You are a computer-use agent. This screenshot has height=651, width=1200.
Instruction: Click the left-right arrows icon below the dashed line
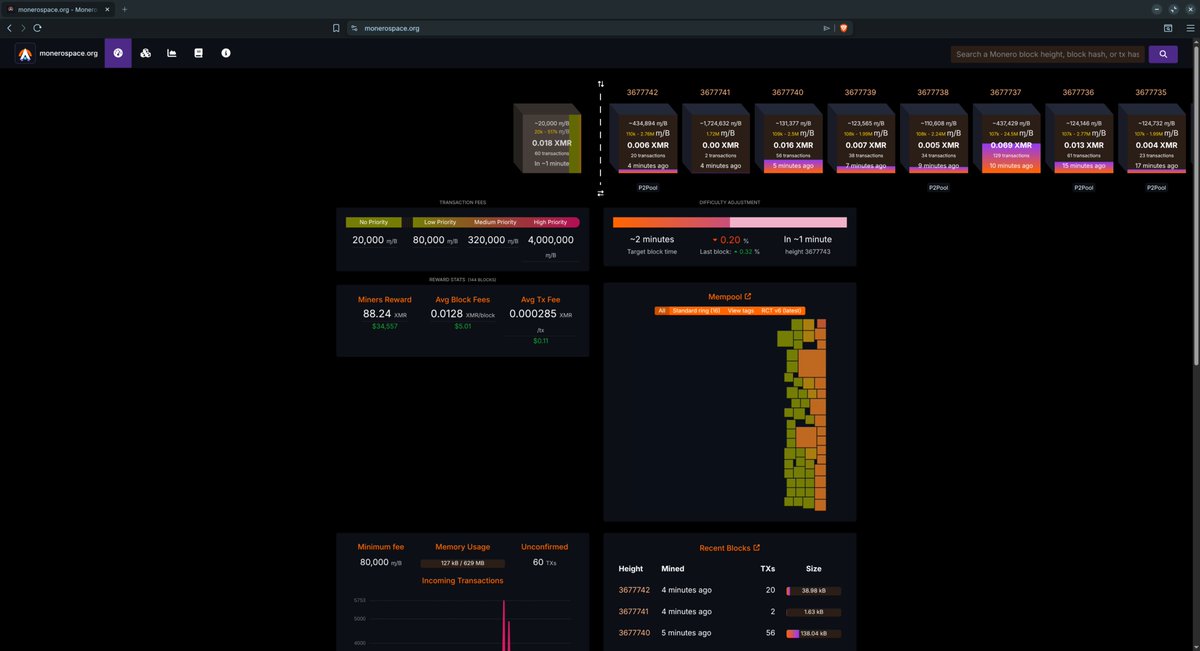[601, 193]
